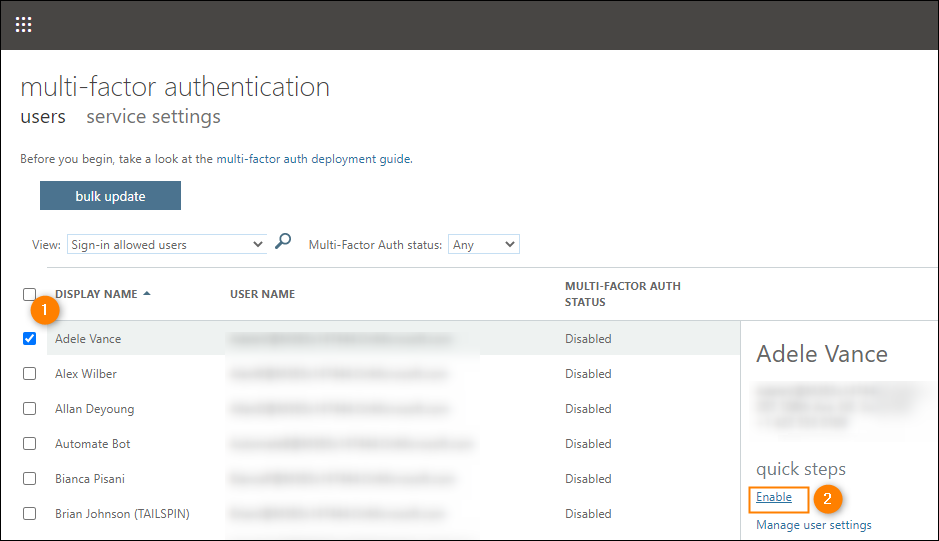Viewport: 939px width, 541px height.
Task: Open Manage user settings link
Action: point(814,525)
